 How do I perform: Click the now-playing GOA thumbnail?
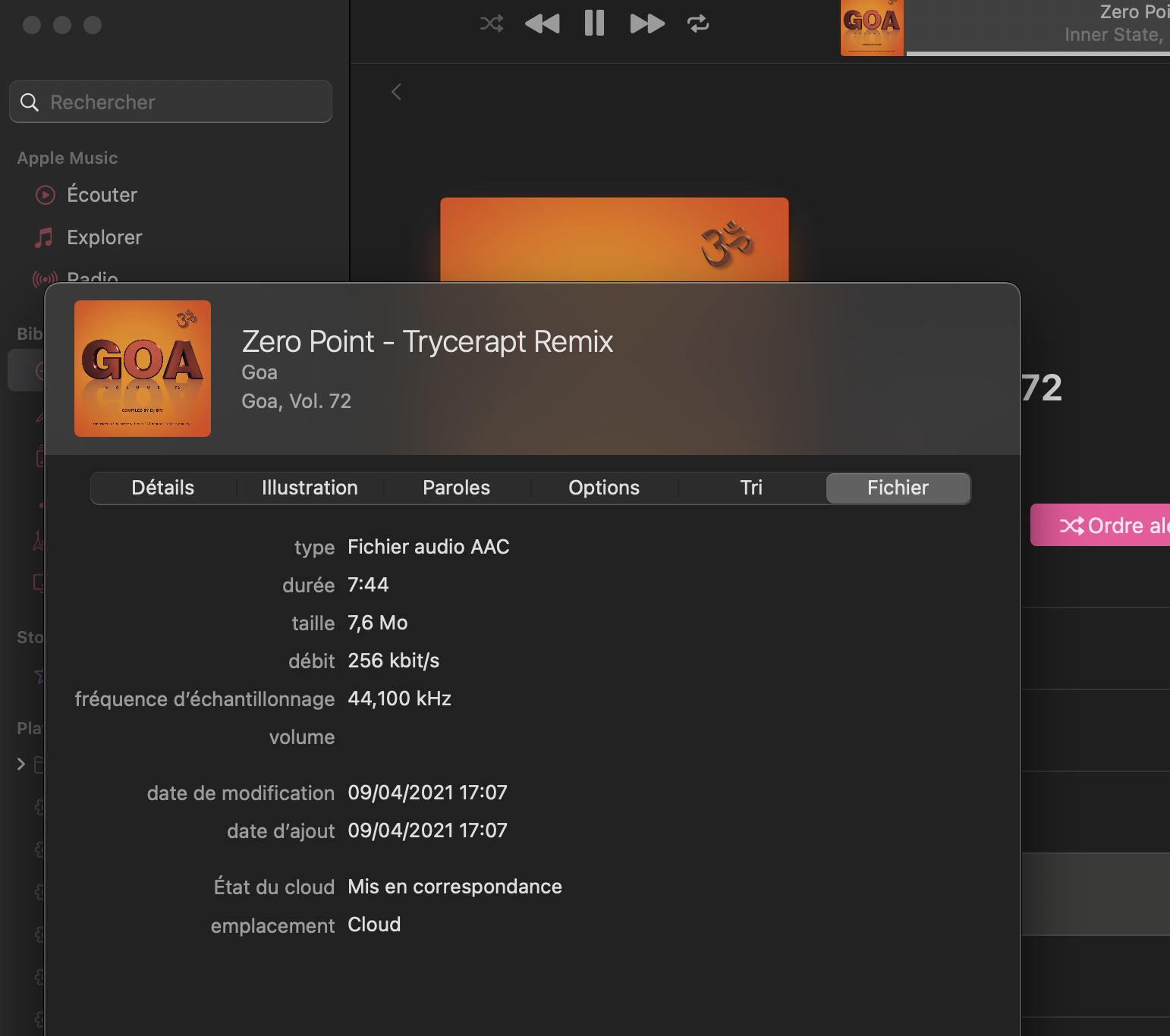[x=873, y=28]
